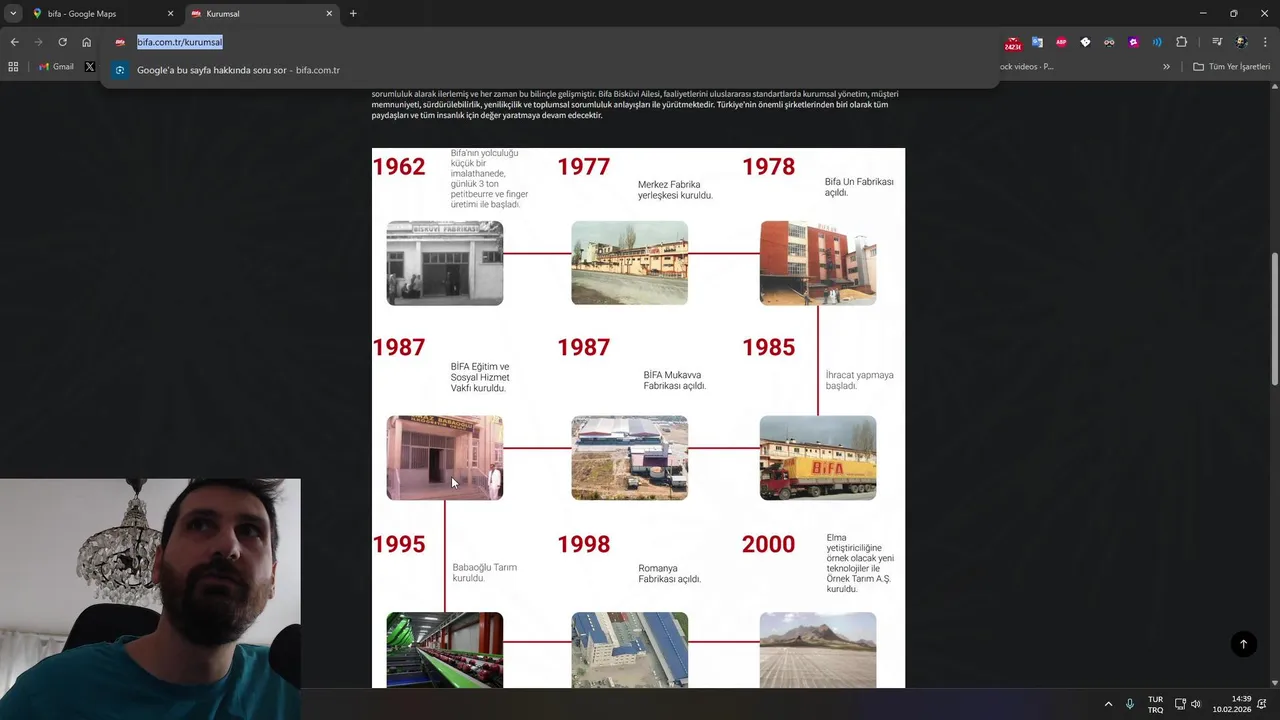1280x720 pixels.
Task: Click the 1977 Merkez Fabrika photo
Action: click(x=629, y=263)
